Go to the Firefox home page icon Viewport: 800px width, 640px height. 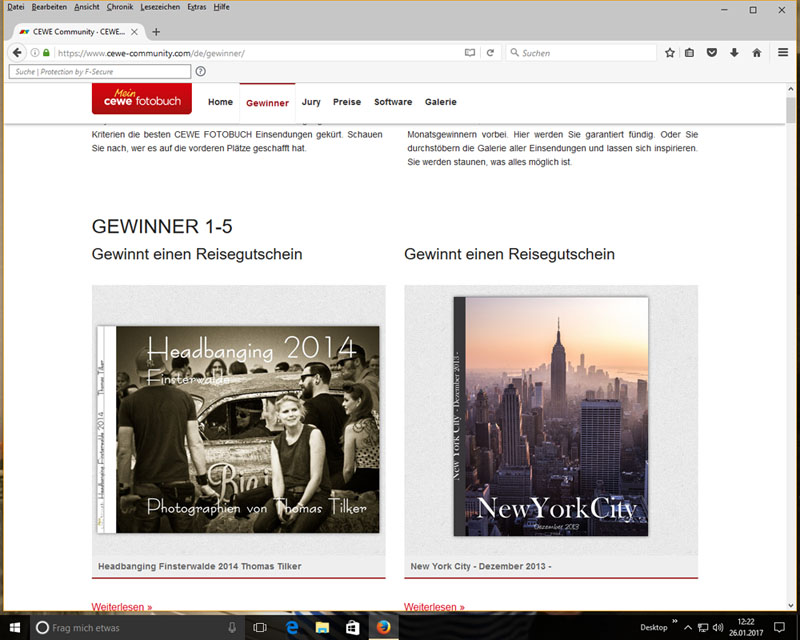tap(756, 52)
